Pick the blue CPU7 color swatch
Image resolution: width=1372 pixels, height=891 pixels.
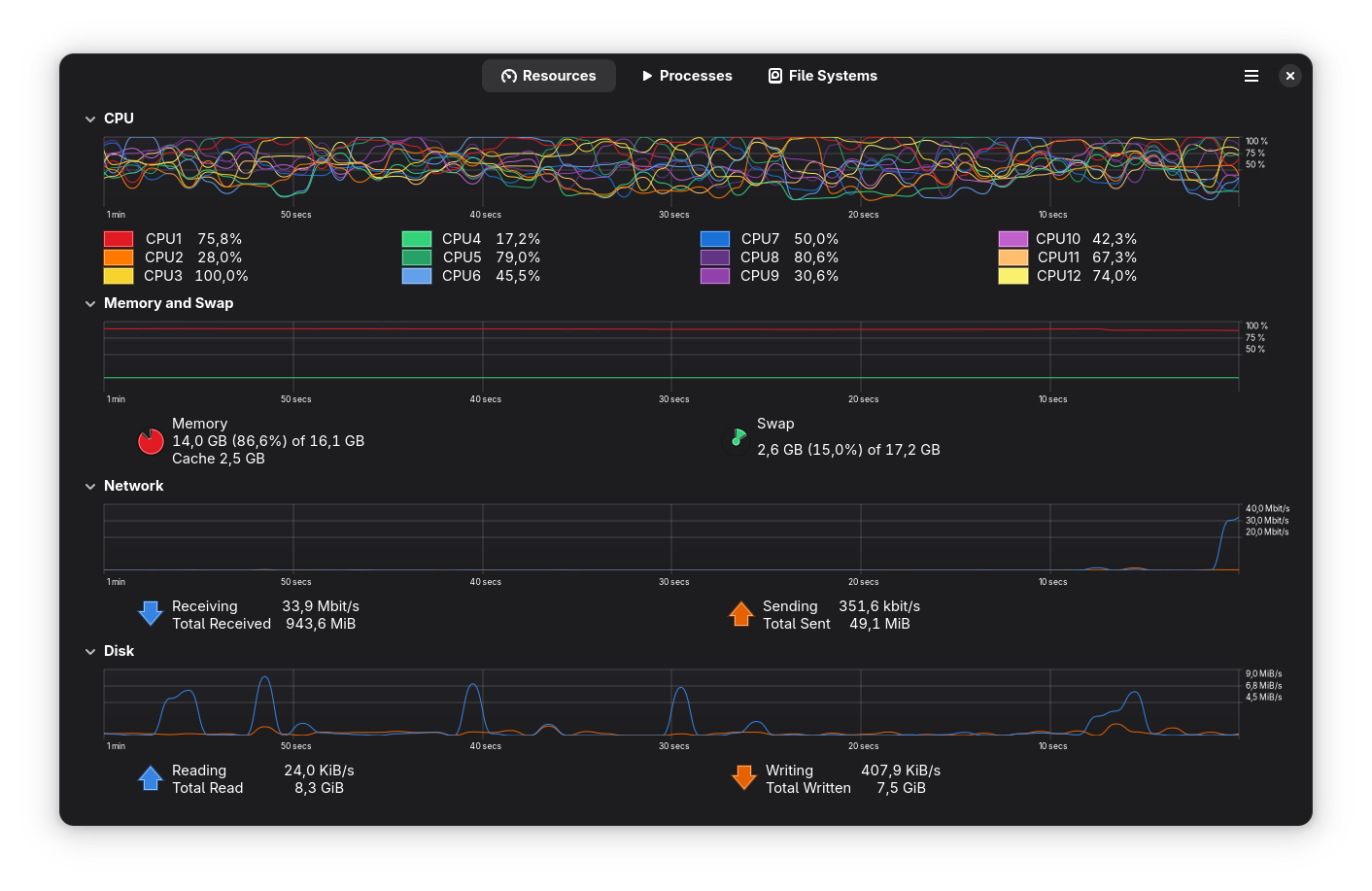(x=715, y=239)
